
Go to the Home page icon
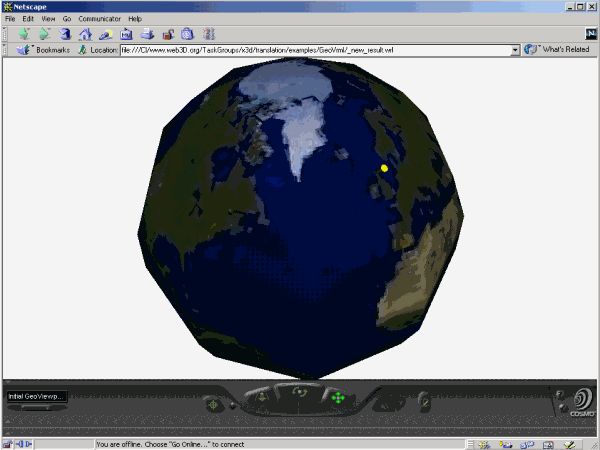click(x=85, y=34)
